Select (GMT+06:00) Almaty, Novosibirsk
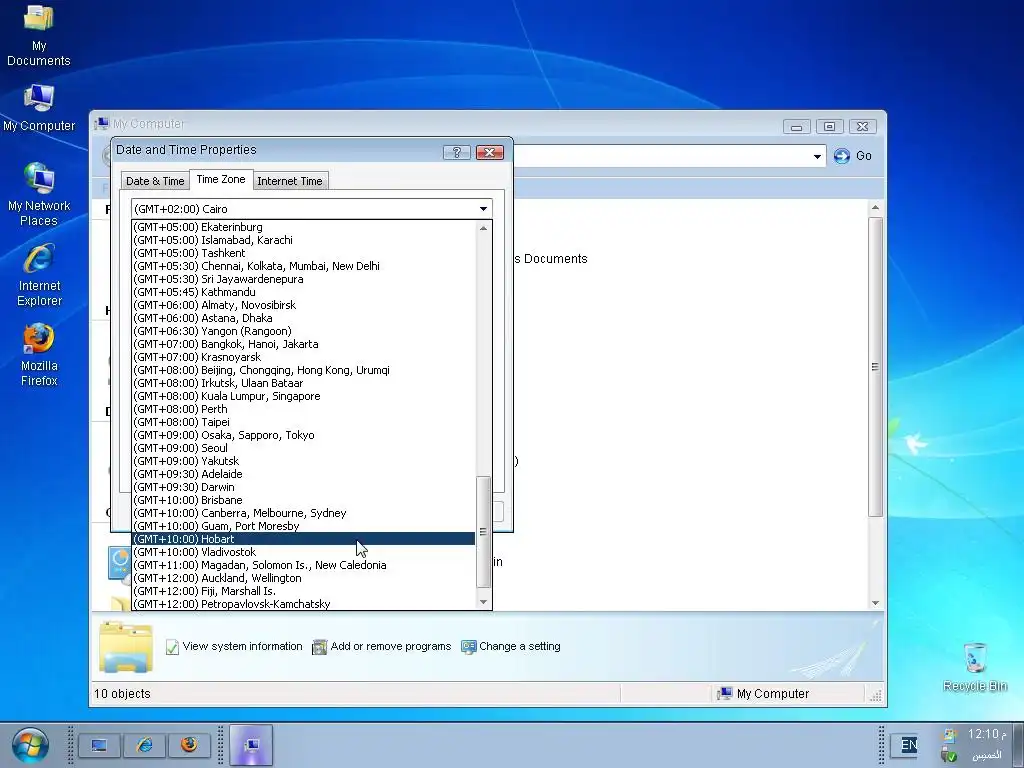Screen dimensions: 1024x768 coord(304,306)
